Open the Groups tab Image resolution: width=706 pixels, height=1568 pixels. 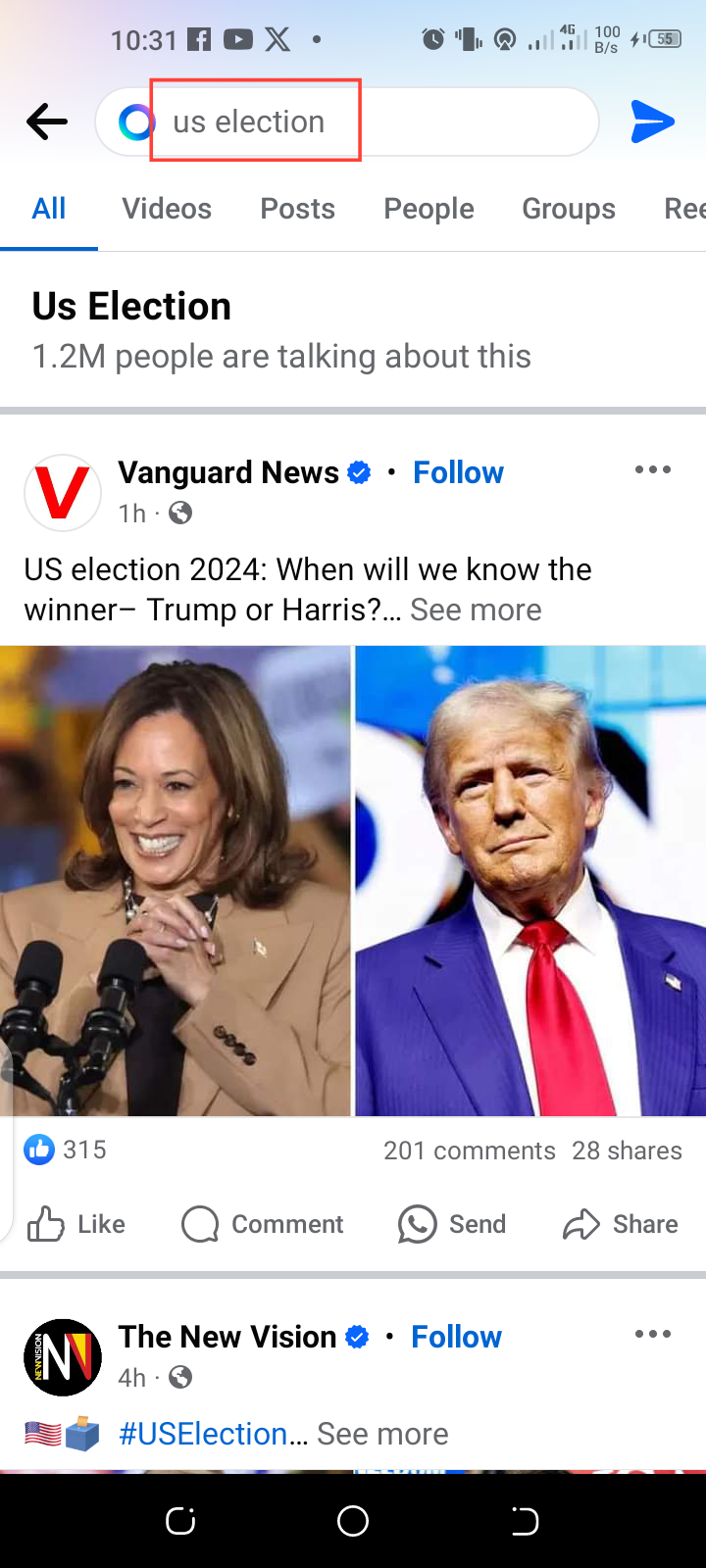[x=569, y=209]
